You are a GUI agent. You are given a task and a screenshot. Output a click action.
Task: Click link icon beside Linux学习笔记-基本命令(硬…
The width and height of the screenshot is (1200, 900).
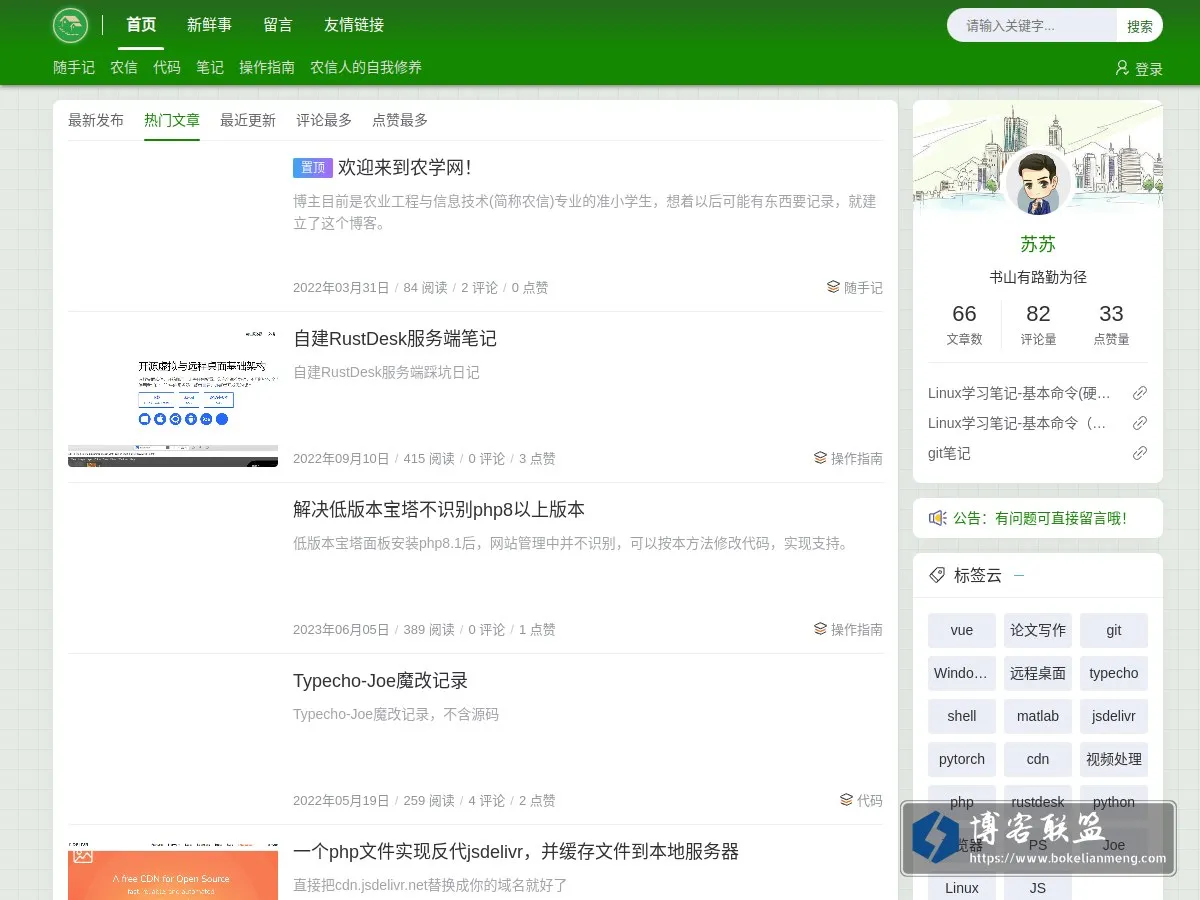point(1140,393)
